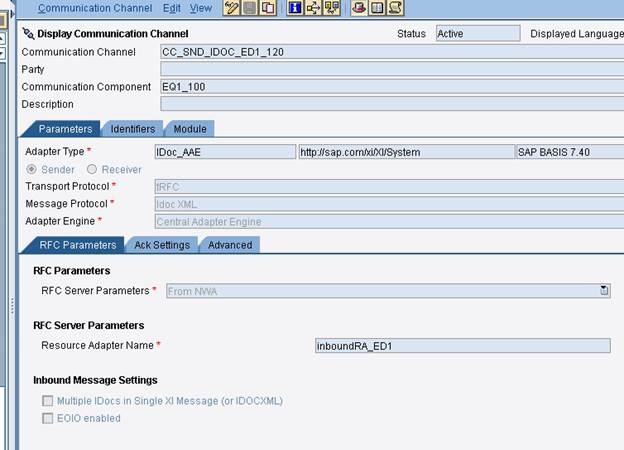Open the Adapter Engine dropdown field
This screenshot has width=624, height=450.
coord(389,222)
